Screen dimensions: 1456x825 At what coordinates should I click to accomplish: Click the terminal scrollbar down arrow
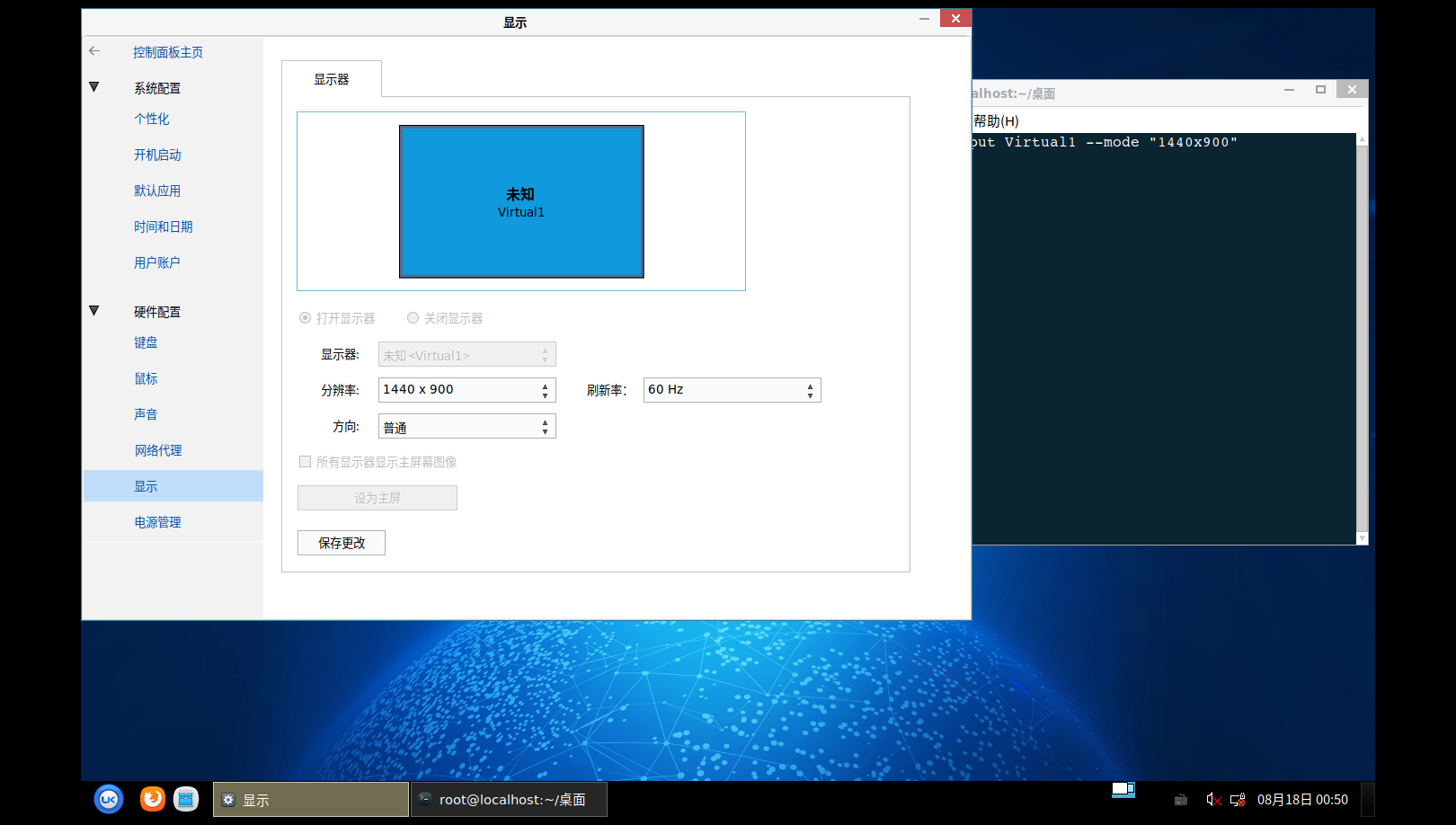[1362, 538]
